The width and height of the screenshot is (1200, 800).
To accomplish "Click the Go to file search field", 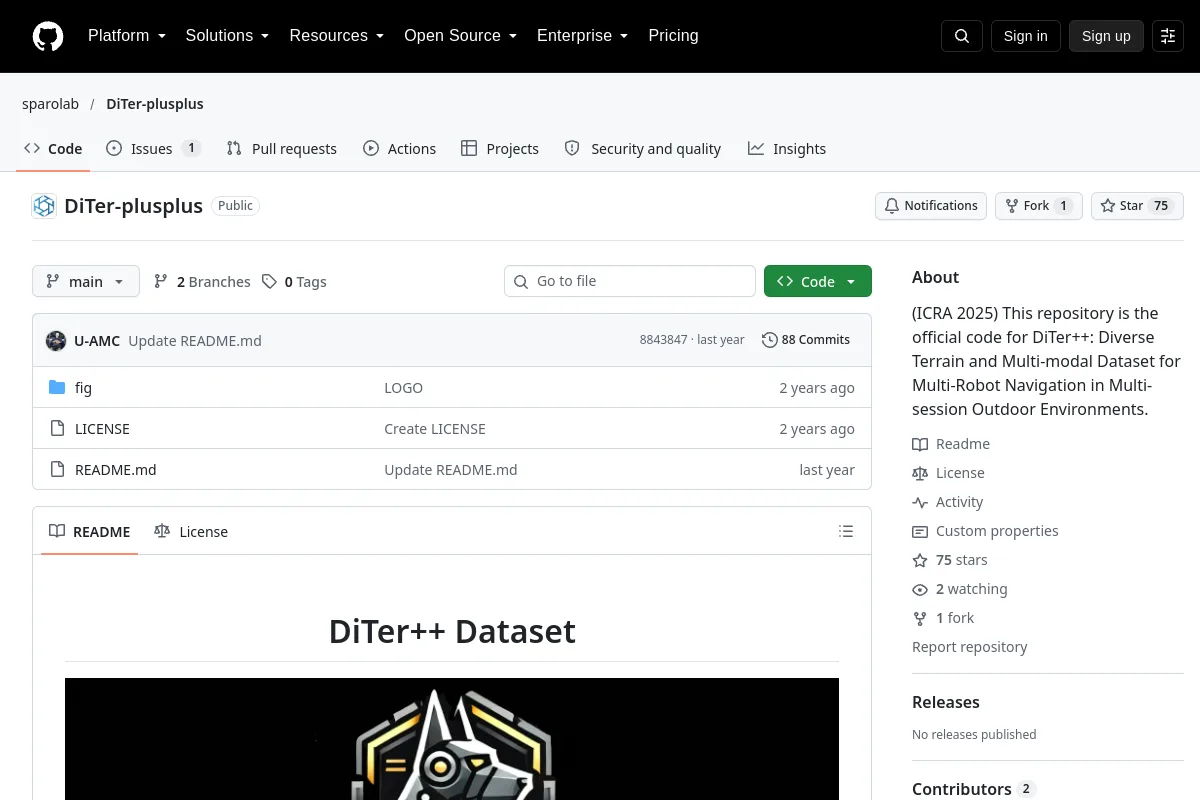I will point(630,281).
